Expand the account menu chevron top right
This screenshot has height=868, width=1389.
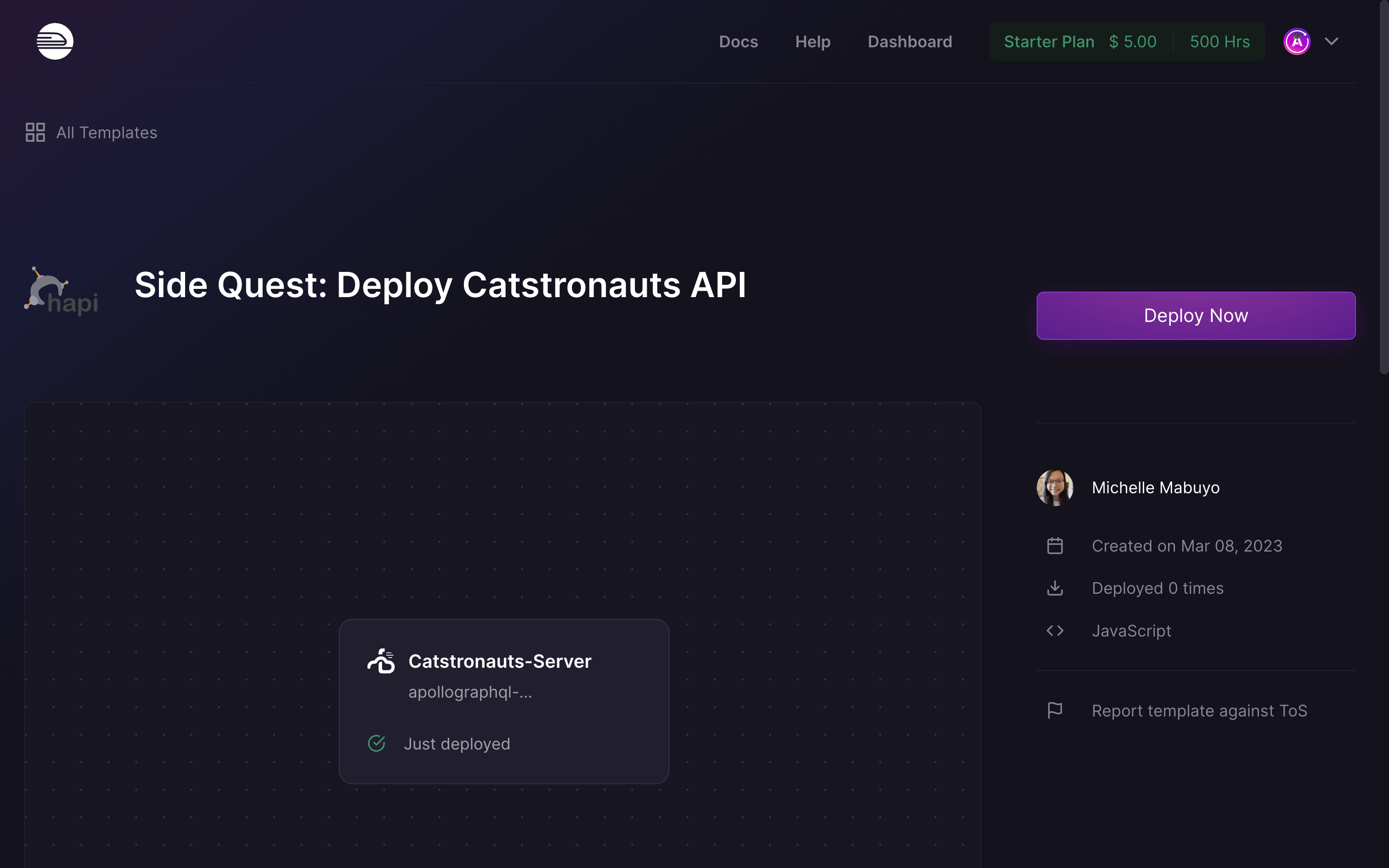tap(1331, 41)
